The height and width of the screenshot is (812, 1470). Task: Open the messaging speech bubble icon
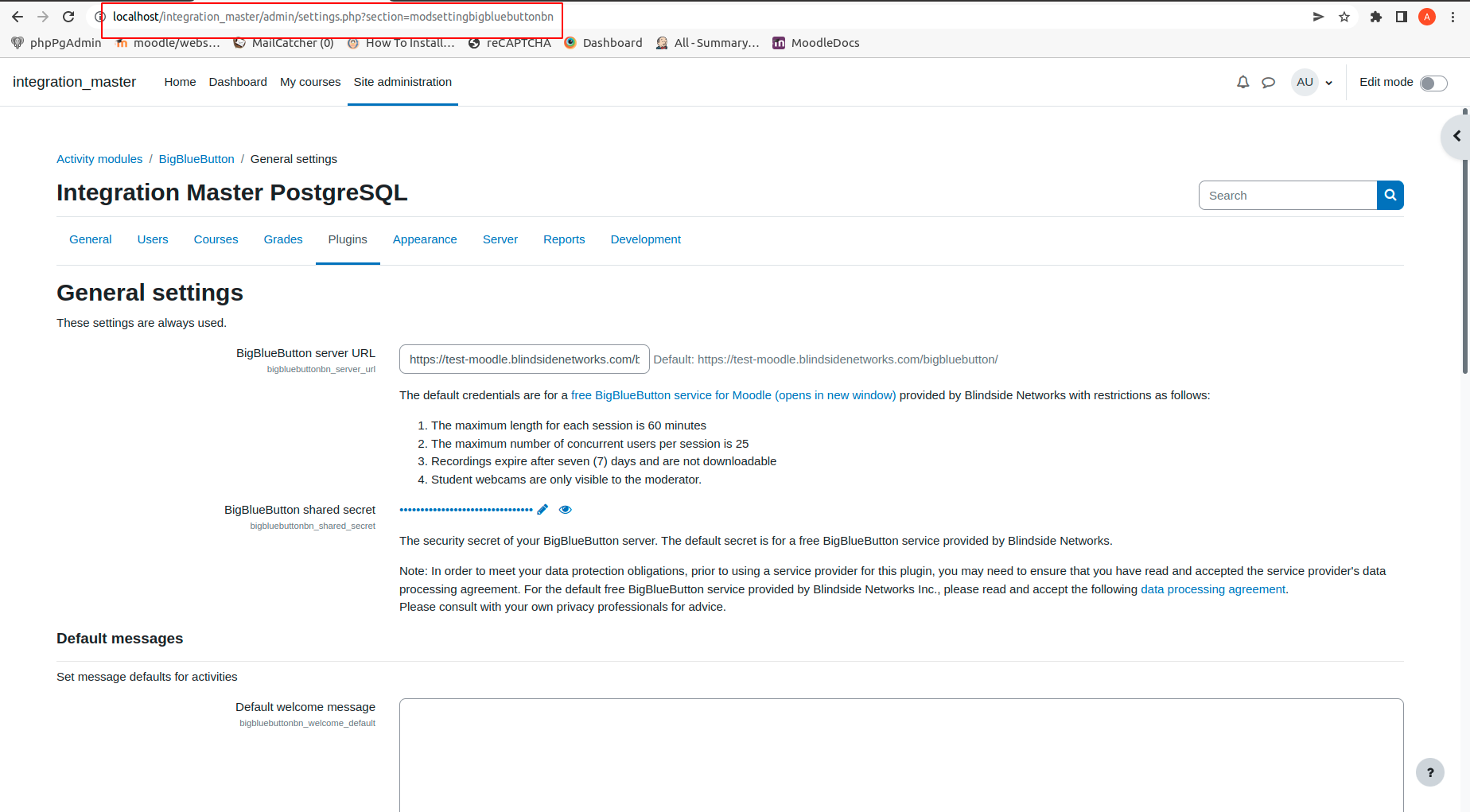pyautogui.click(x=1269, y=82)
